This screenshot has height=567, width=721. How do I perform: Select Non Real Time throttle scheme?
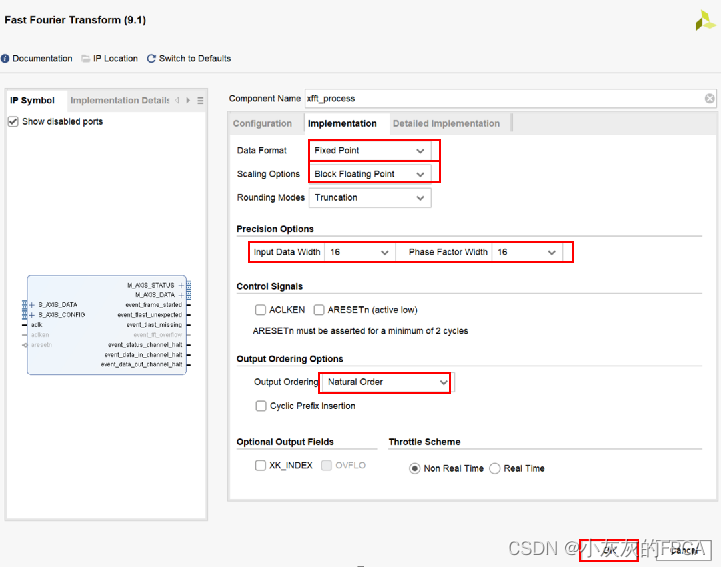click(x=414, y=469)
